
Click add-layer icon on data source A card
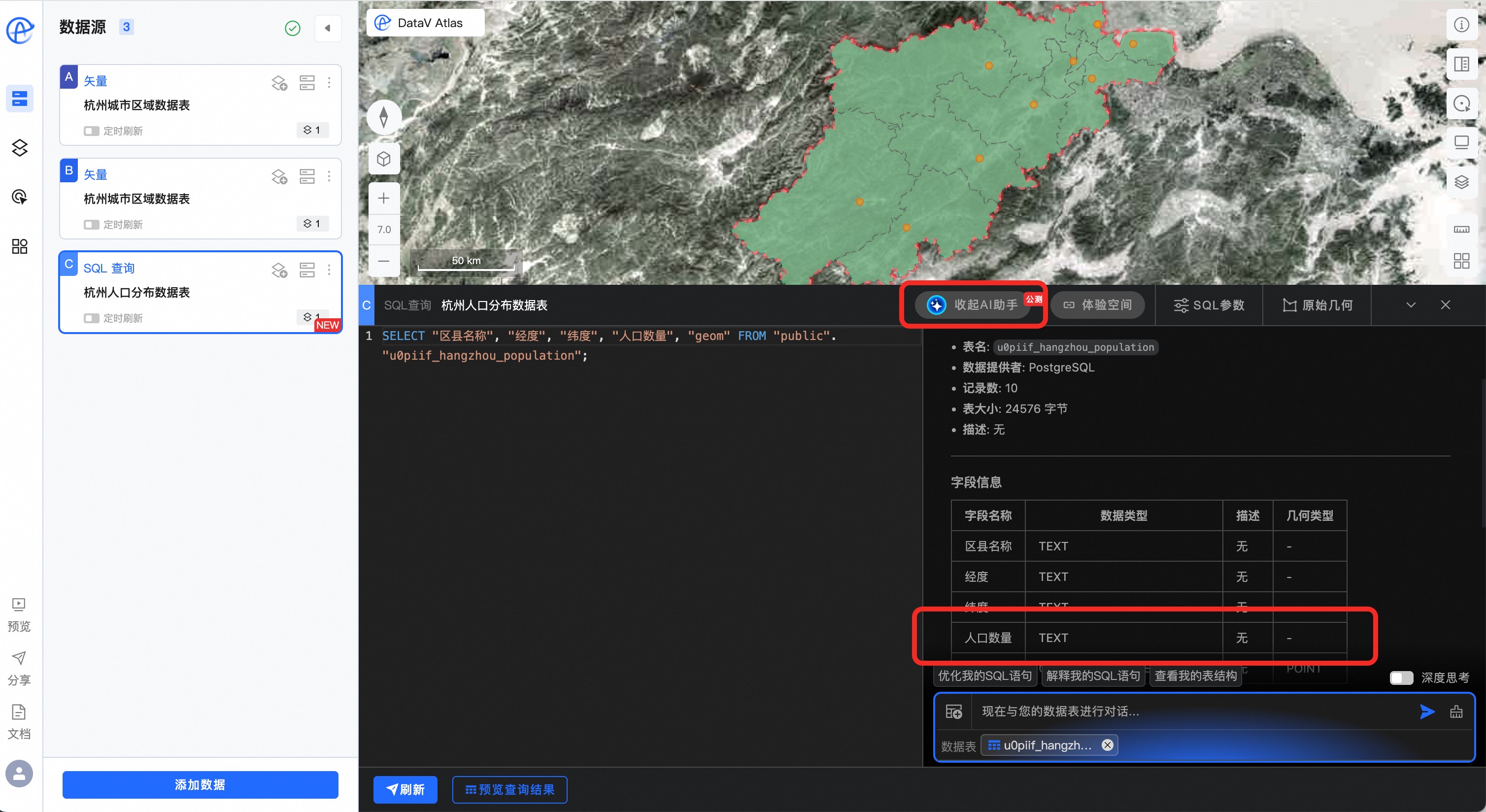coord(279,83)
